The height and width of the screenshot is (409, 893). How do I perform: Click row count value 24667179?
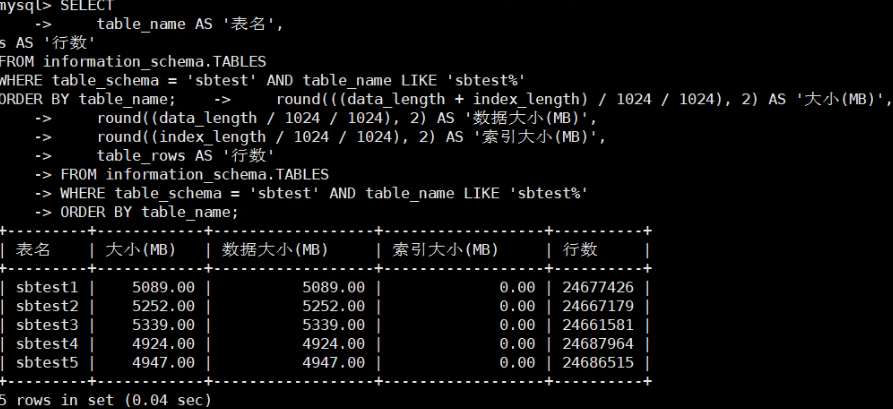pos(599,305)
